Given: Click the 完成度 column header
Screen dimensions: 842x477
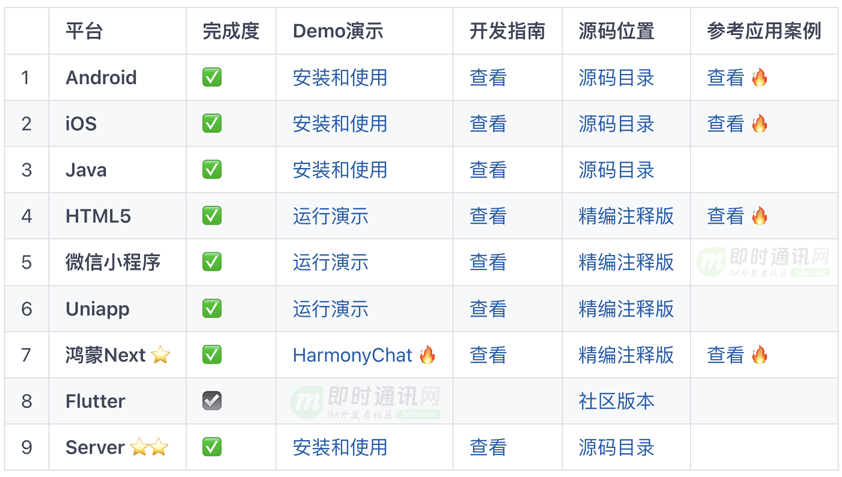Looking at the screenshot, I should pos(231,32).
